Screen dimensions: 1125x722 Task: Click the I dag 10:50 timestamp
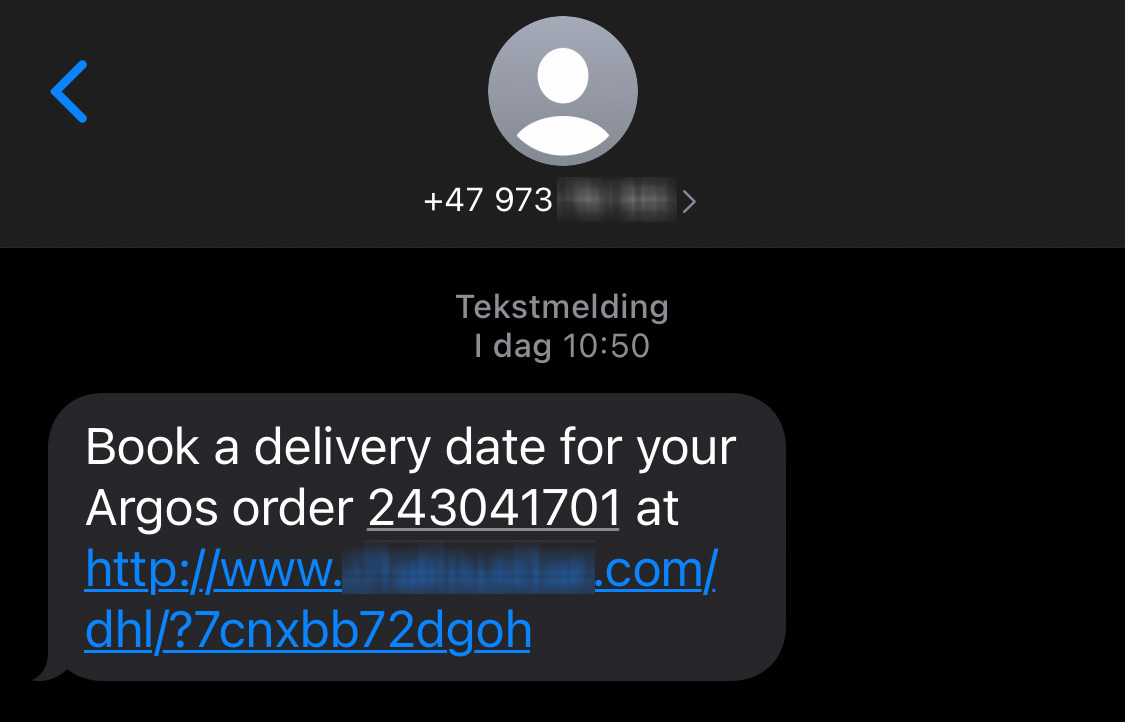(562, 346)
